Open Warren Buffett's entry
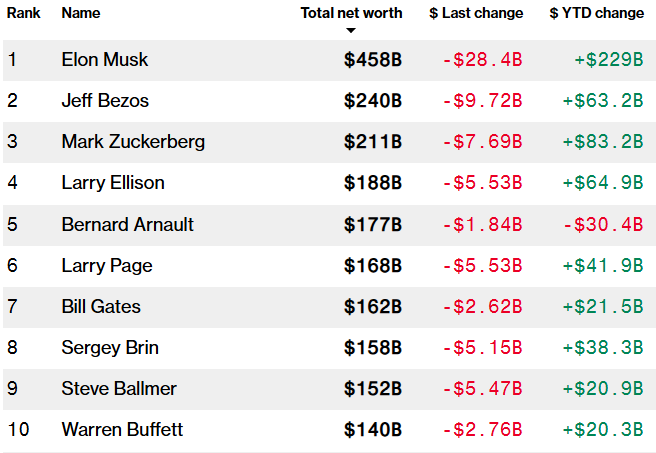Image resolution: width=656 pixels, height=453 pixels. [122, 430]
